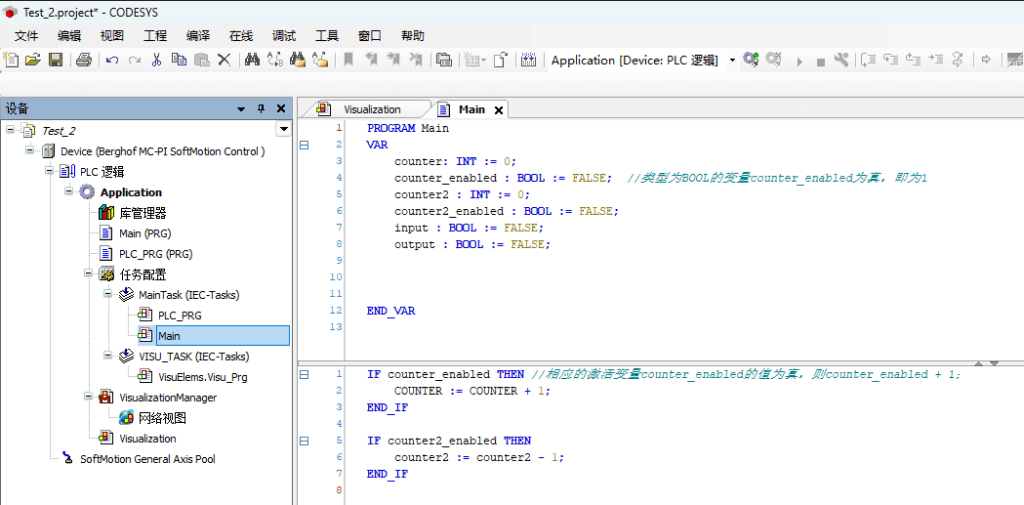Toggle pin on the 设备 panel
The height and width of the screenshot is (505, 1024).
[262, 109]
